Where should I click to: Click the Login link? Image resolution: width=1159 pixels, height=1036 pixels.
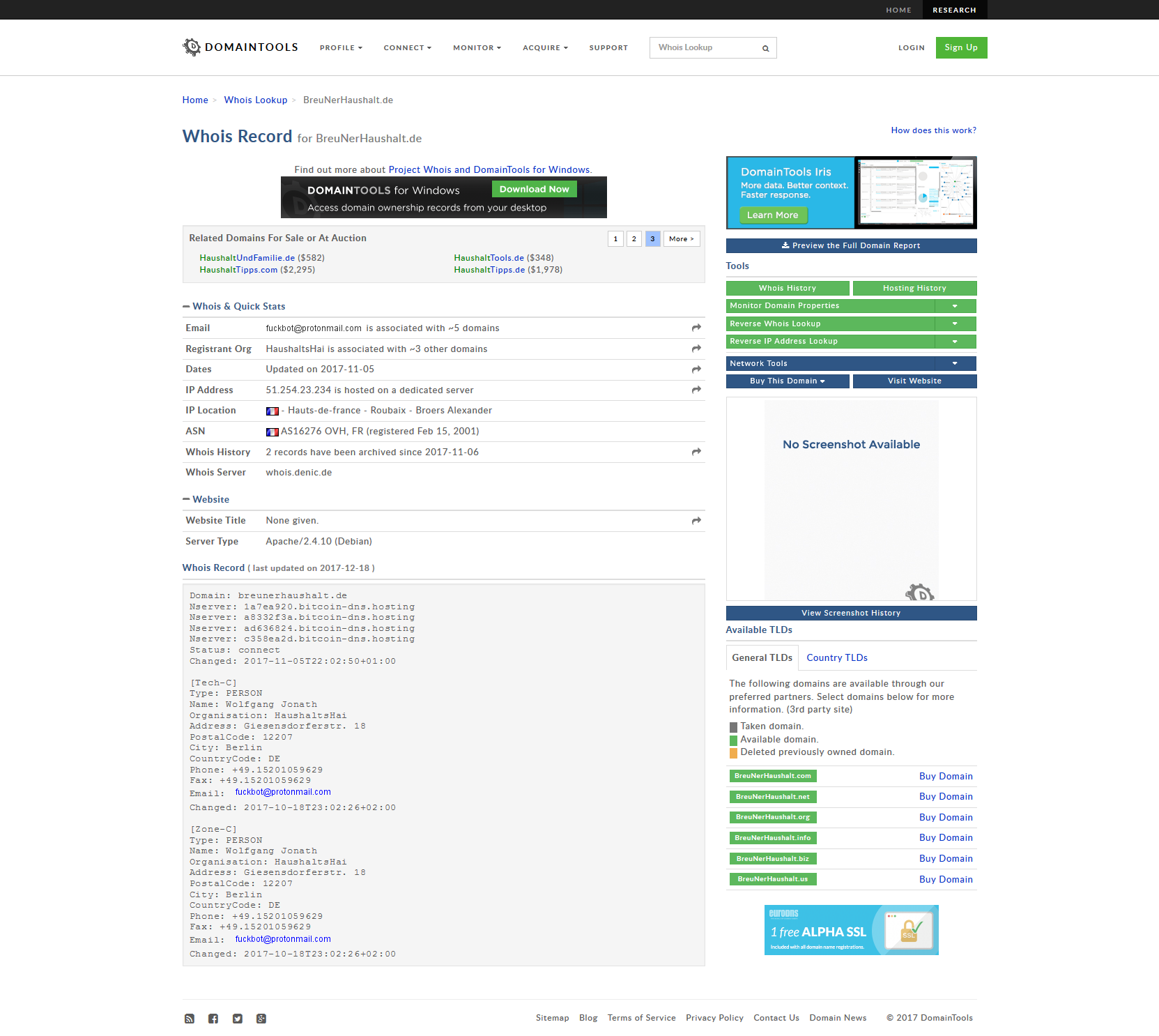[x=911, y=48]
